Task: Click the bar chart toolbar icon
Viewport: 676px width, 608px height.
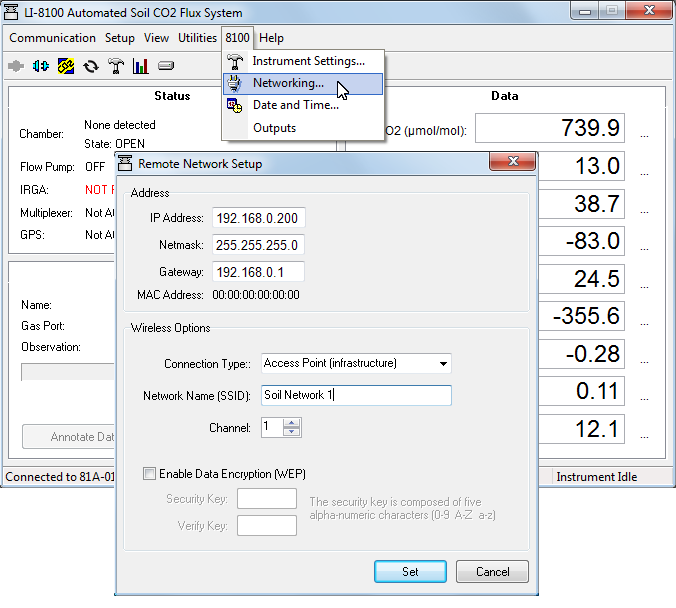Action: coord(141,66)
